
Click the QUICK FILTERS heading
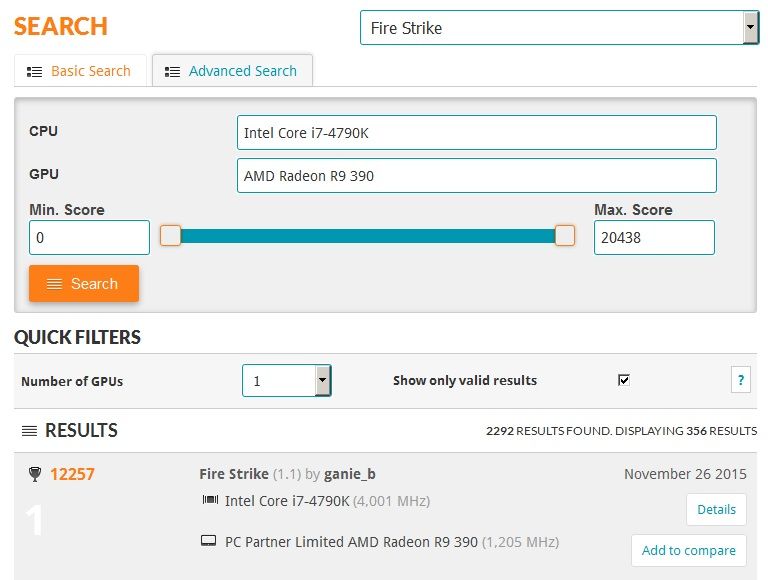tap(77, 338)
